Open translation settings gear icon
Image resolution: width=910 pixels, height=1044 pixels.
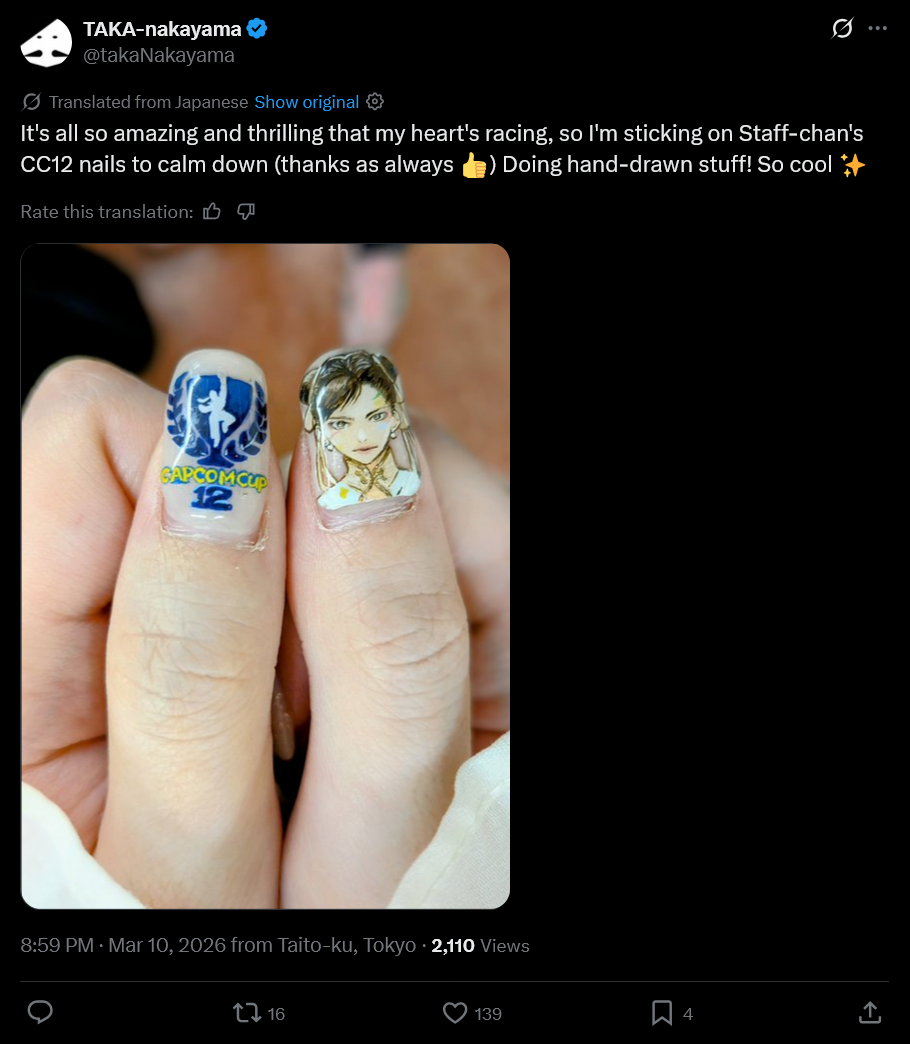[375, 101]
